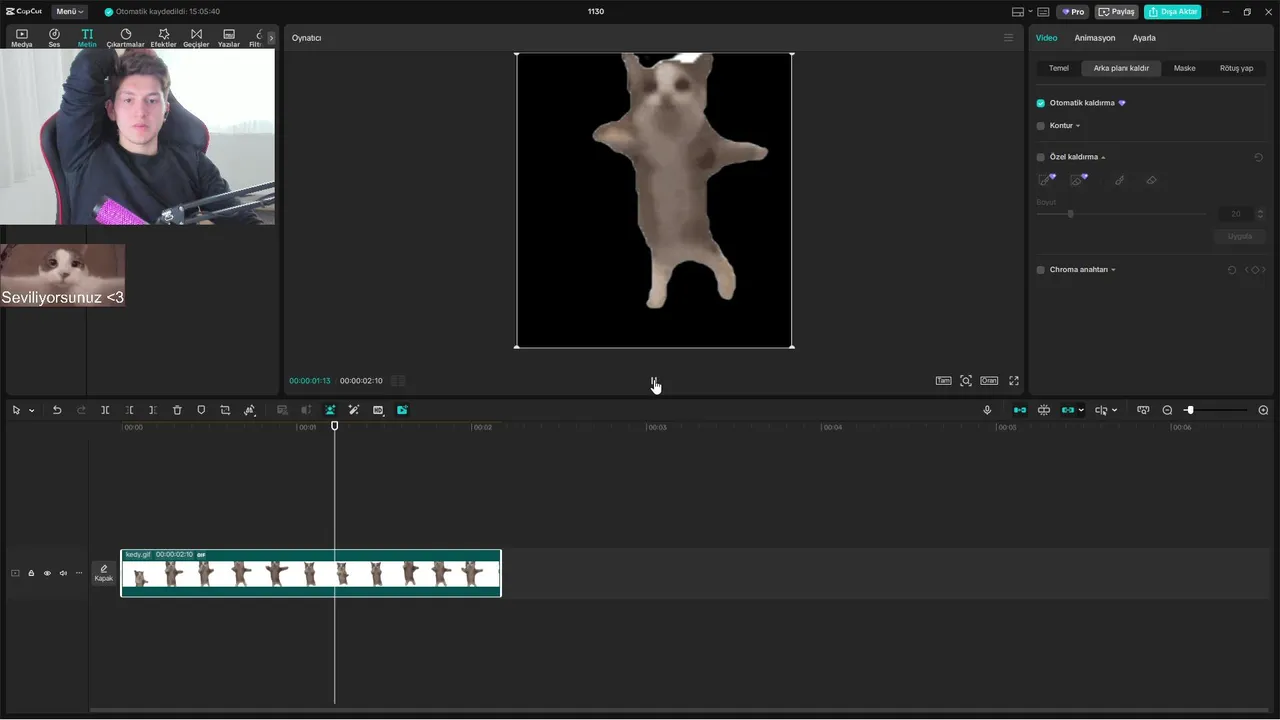The height and width of the screenshot is (720, 1280).
Task: Delete right of playhead
Action: [x=153, y=410]
